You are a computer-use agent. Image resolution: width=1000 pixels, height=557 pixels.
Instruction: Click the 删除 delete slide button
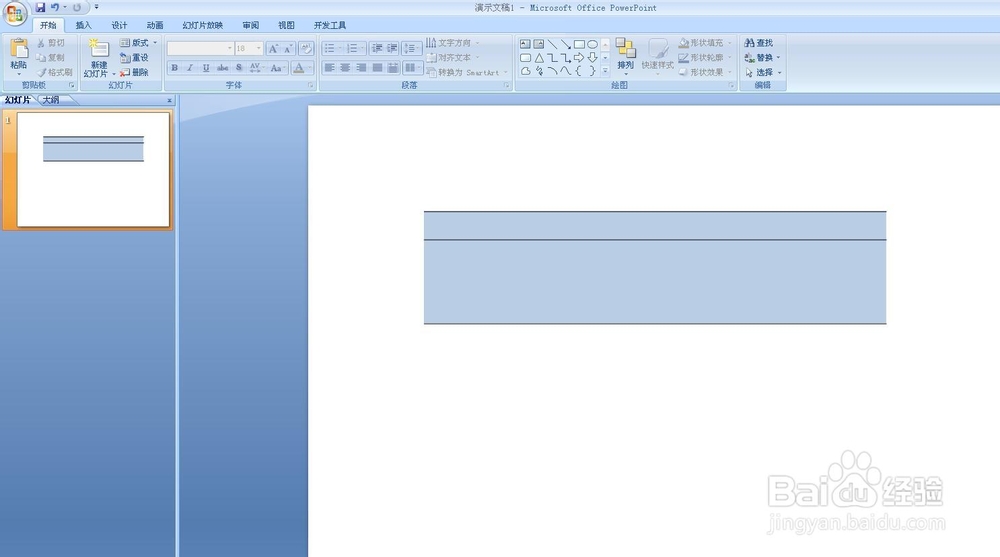135,72
